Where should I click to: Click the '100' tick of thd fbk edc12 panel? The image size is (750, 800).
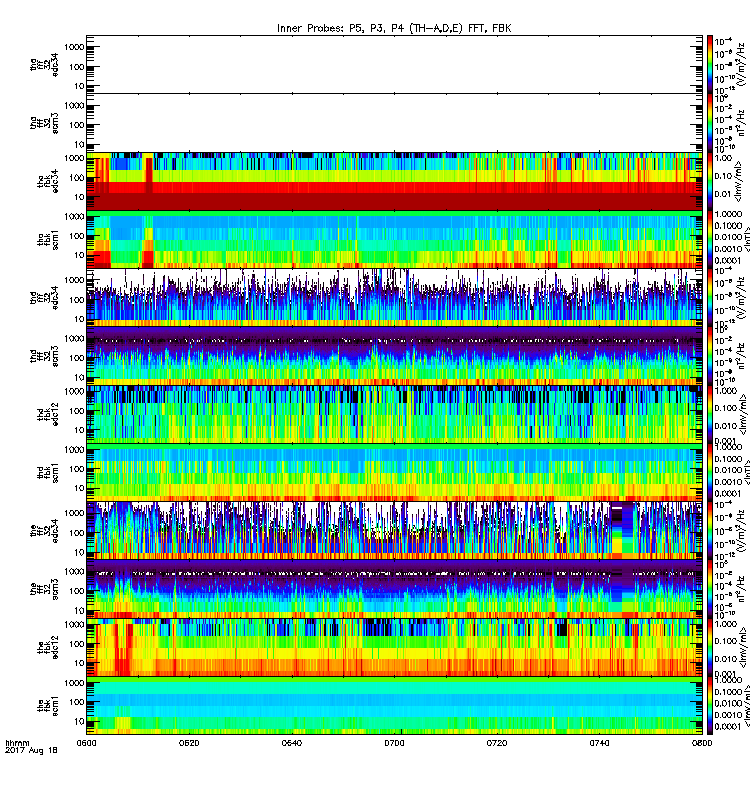(77, 411)
